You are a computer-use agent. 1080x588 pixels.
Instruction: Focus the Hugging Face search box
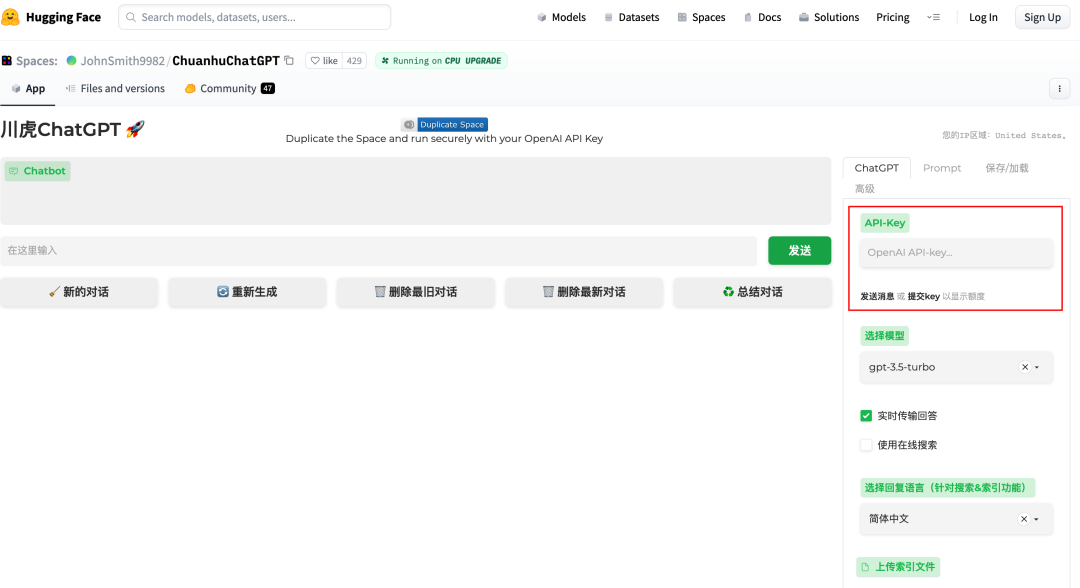click(255, 17)
